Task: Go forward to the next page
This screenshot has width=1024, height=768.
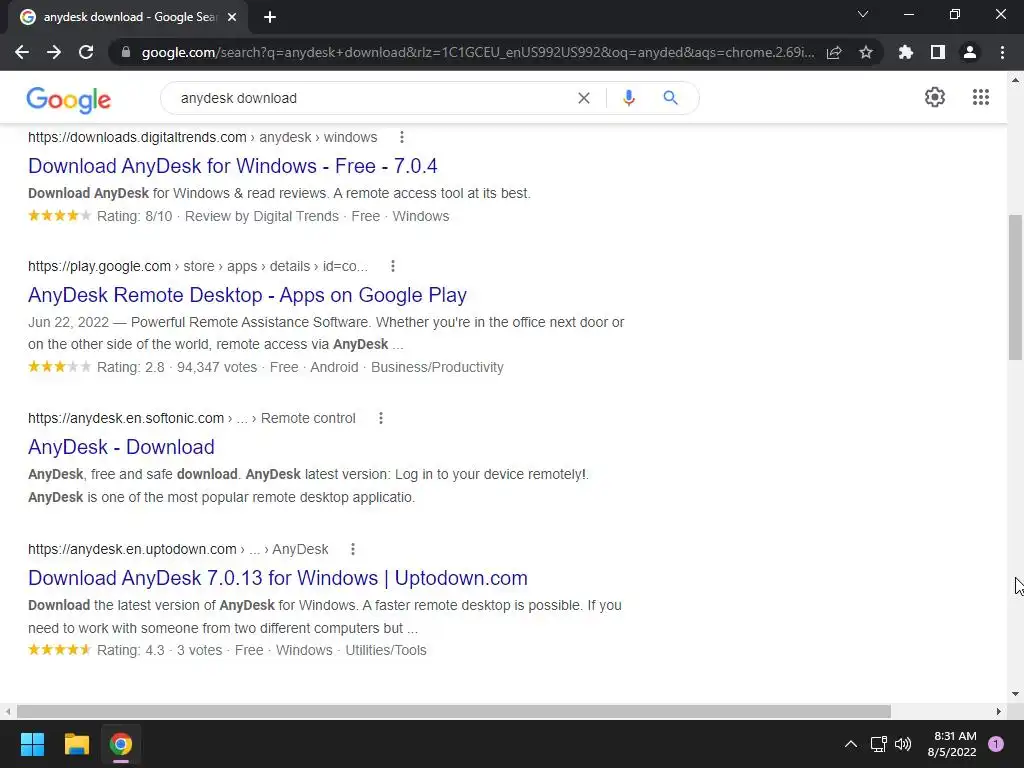Action: 54,52
